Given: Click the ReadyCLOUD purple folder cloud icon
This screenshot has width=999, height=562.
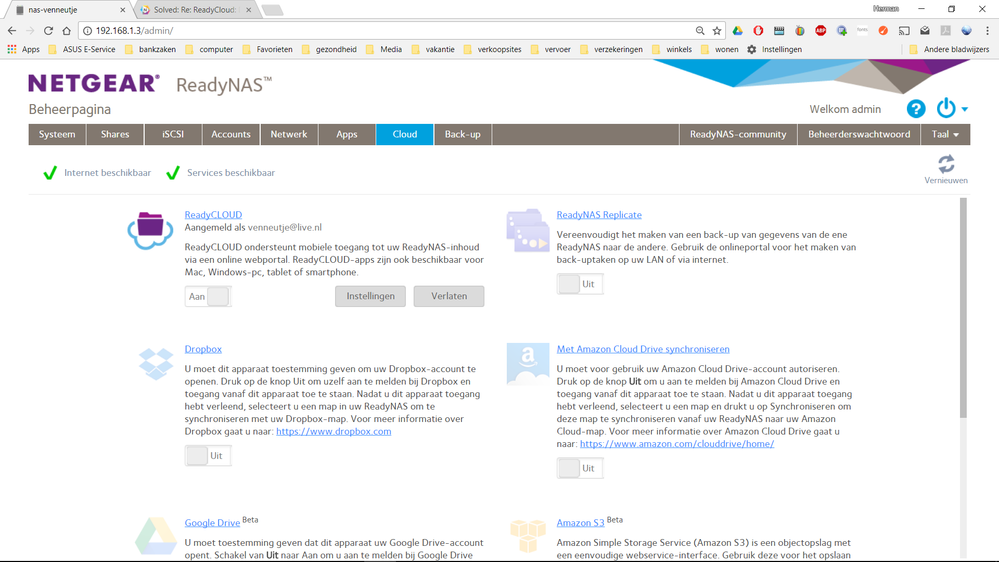Looking at the screenshot, I should click(150, 230).
